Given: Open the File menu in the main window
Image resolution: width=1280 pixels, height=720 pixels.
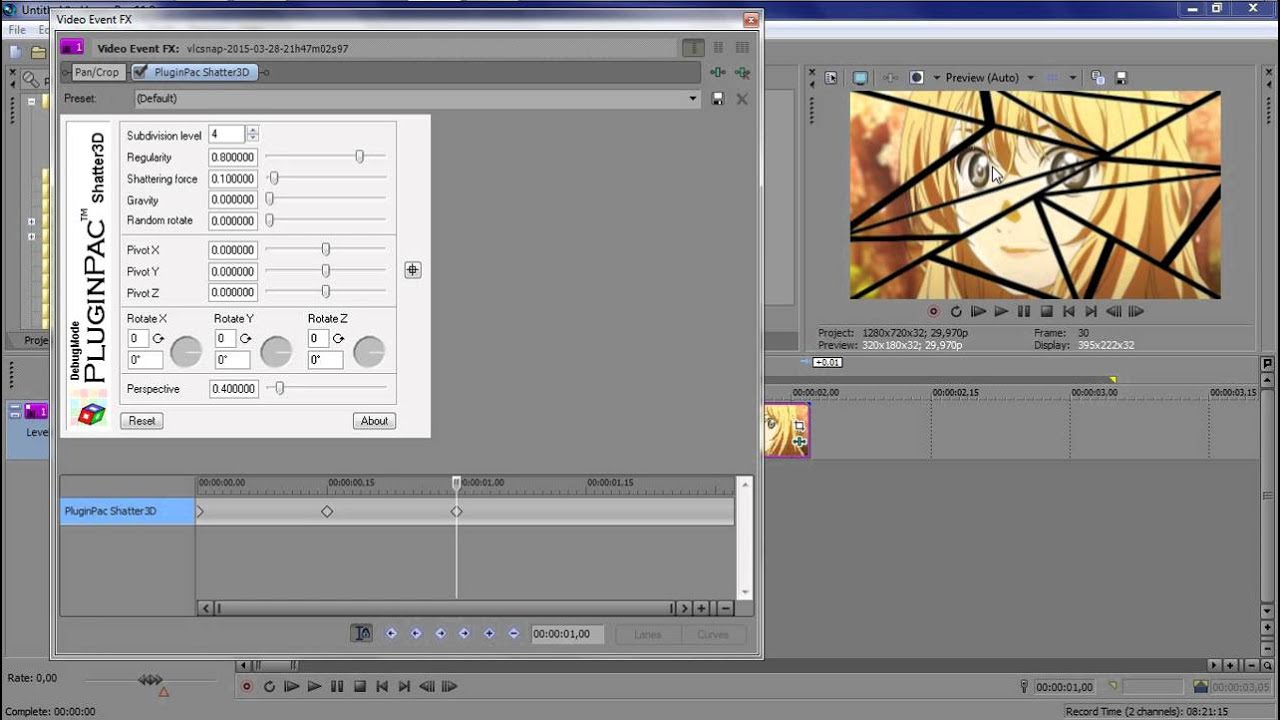Looking at the screenshot, I should (x=17, y=30).
